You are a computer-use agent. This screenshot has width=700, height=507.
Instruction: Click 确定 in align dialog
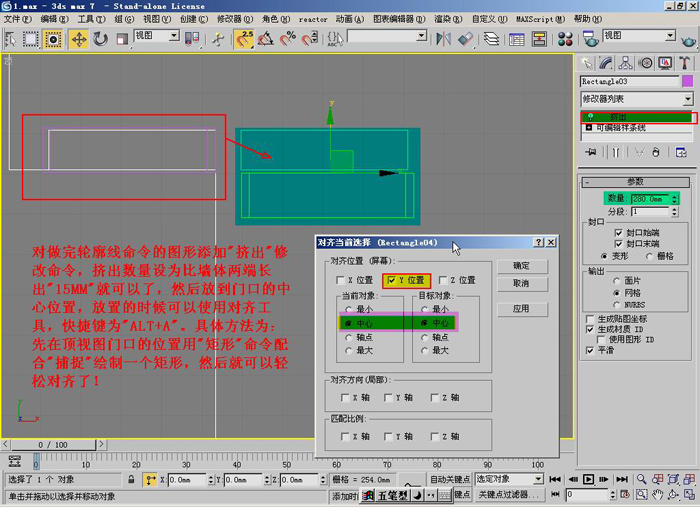tap(521, 266)
